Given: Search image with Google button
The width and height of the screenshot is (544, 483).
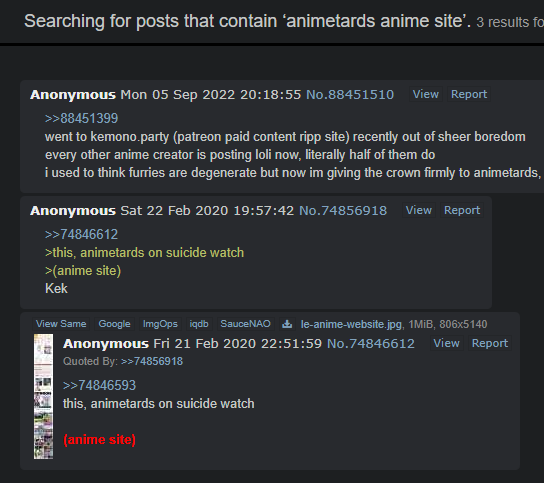Looking at the screenshot, I should 114,324.
